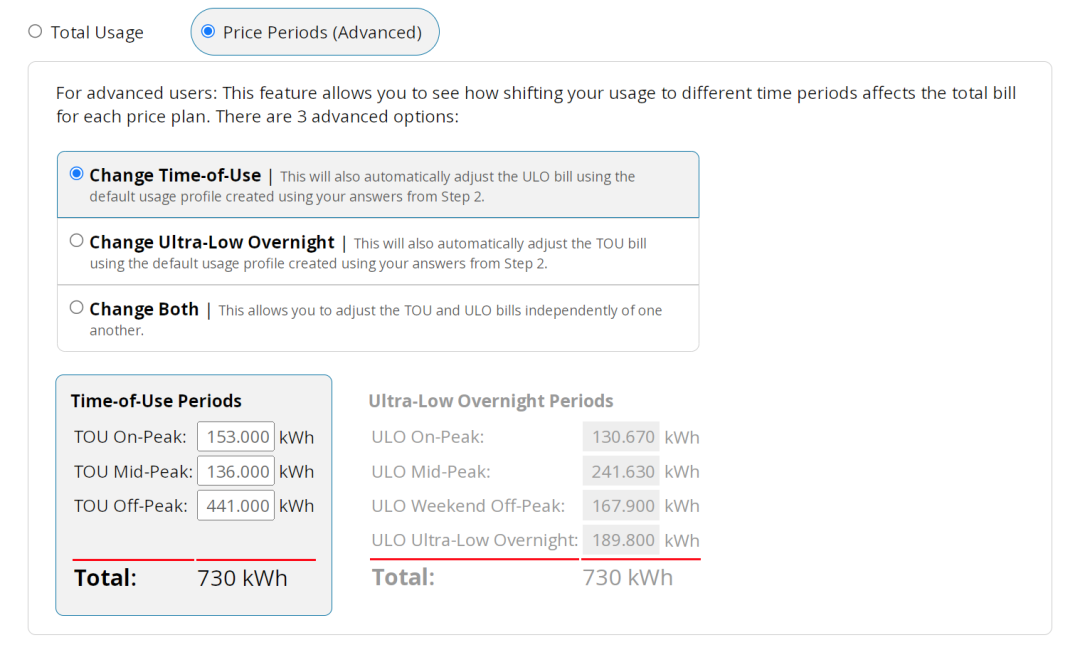
Task: Click the Ultra-Low Overnight Periods heading
Action: pyautogui.click(x=491, y=401)
